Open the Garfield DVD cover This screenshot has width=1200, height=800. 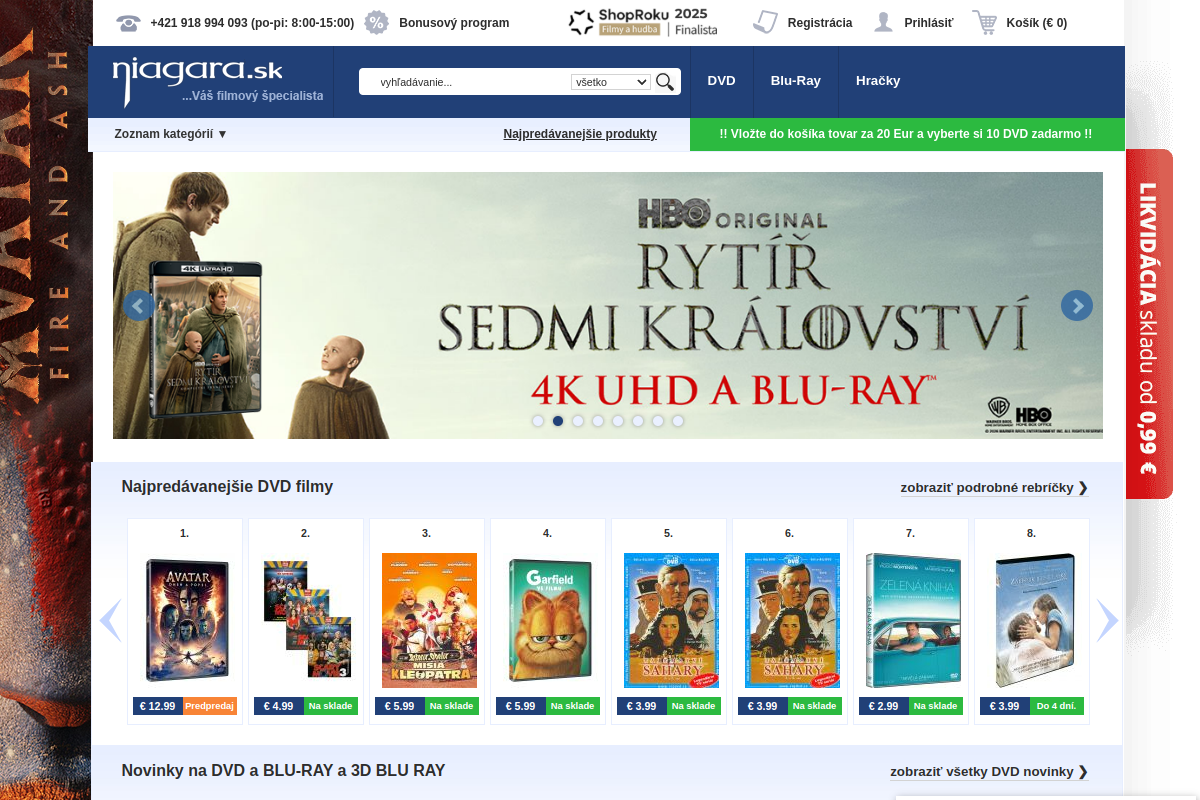pyautogui.click(x=550, y=620)
